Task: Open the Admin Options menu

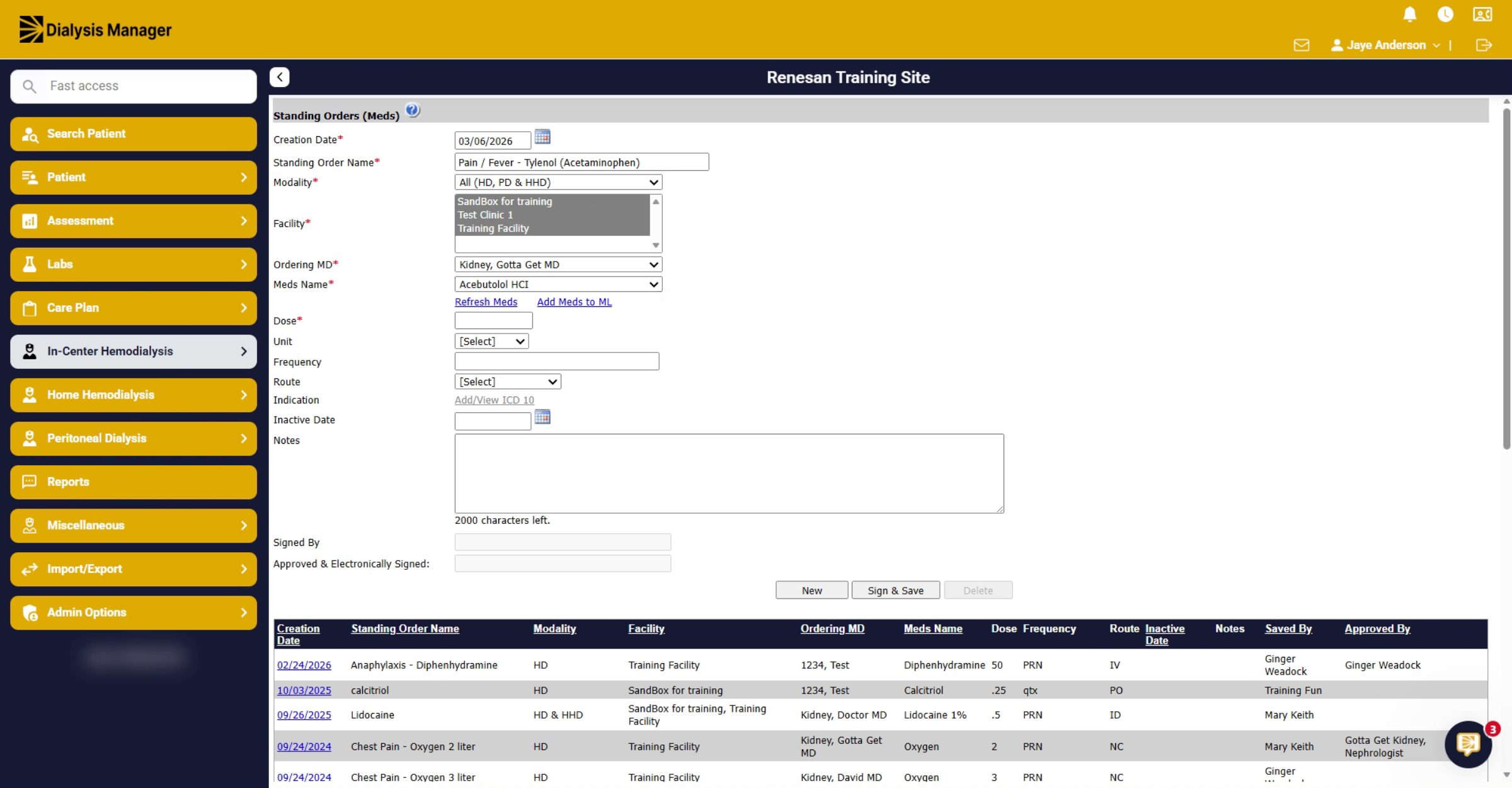Action: tap(134, 612)
